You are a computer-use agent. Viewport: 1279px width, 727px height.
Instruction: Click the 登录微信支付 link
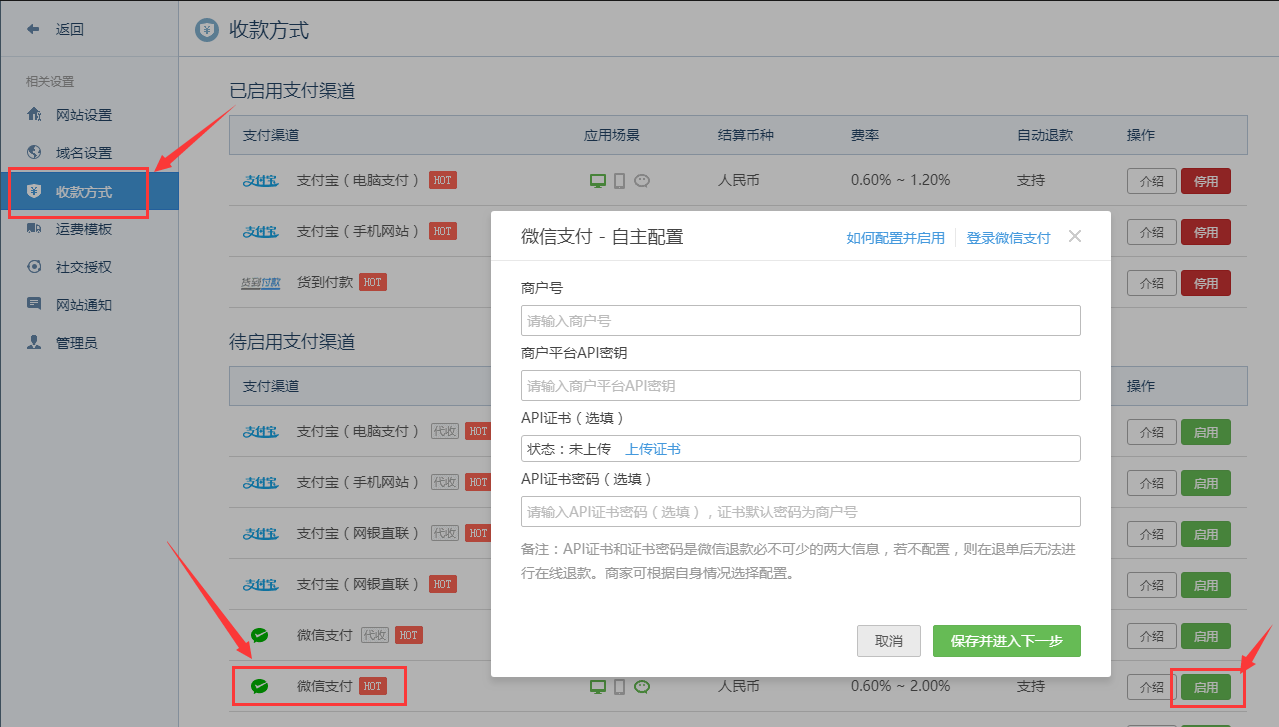click(x=1010, y=237)
